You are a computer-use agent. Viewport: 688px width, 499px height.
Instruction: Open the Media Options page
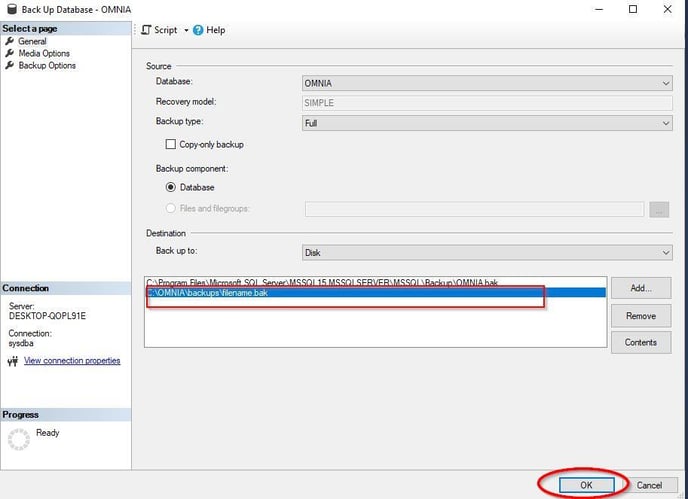[44, 54]
